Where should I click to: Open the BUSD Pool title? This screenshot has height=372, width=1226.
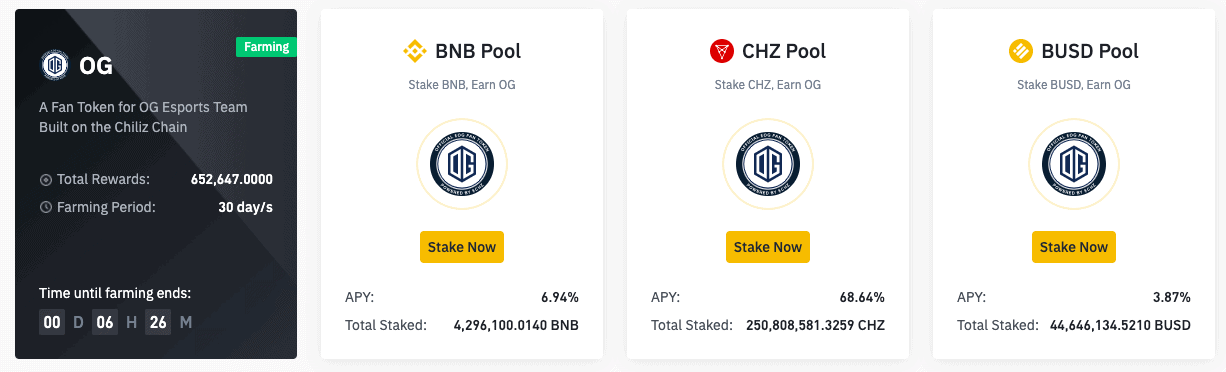point(1089,51)
